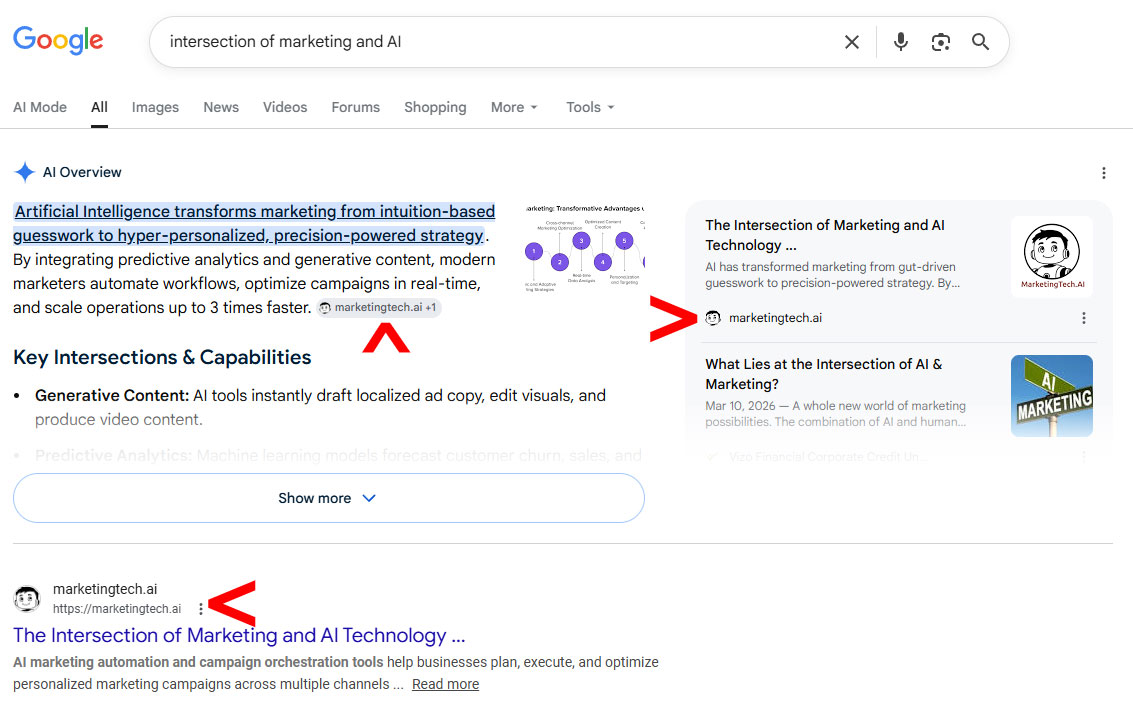Open AI Overview three-dot options menu
This screenshot has height=717, width=1133.
[x=1103, y=173]
